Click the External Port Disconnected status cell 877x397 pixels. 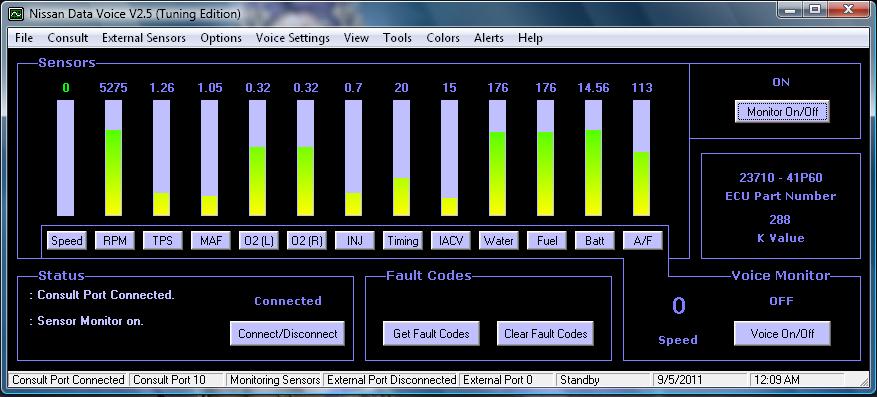[391, 380]
